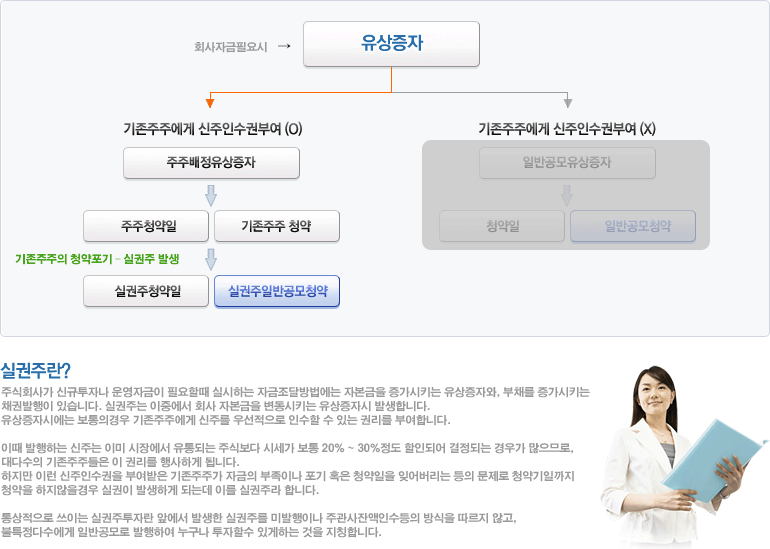
Task: Click the down arrow beside the green 실권주 발생 text
Action: coord(211,259)
